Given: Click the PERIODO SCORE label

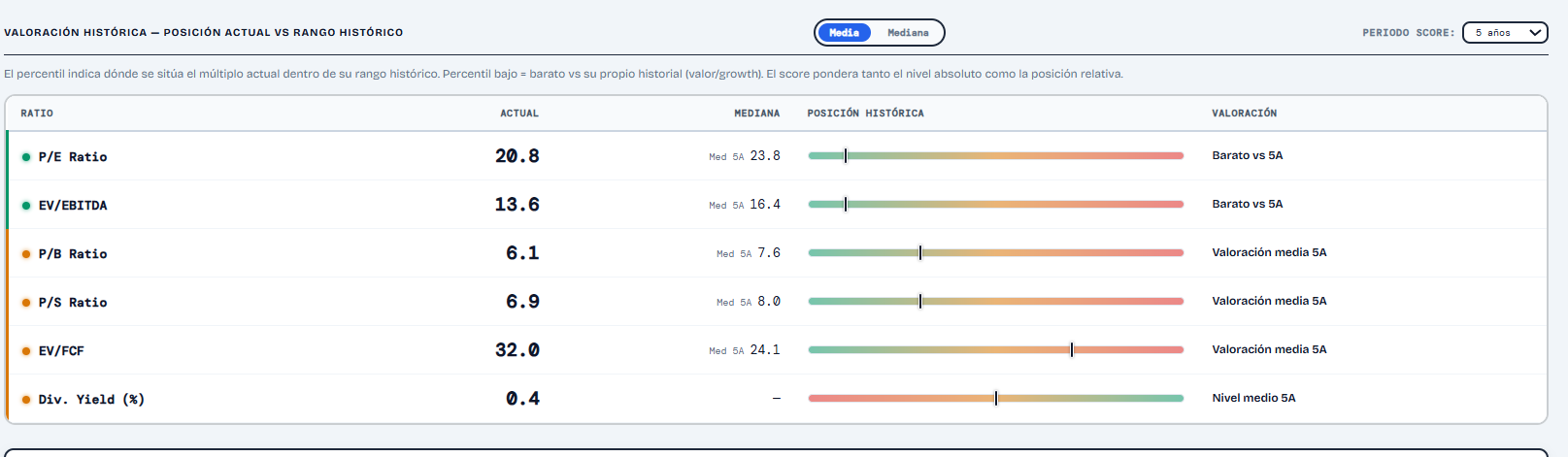Looking at the screenshot, I should (x=1409, y=33).
